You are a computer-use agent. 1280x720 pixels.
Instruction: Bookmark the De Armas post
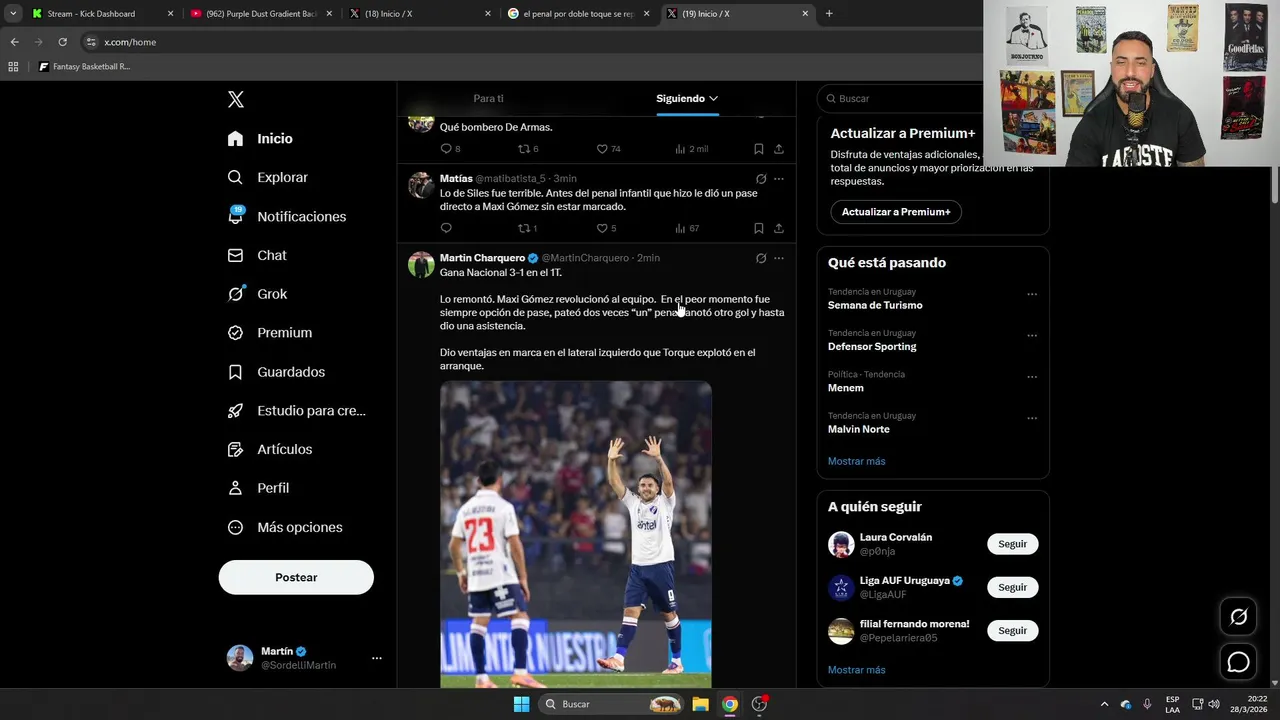pyautogui.click(x=759, y=149)
